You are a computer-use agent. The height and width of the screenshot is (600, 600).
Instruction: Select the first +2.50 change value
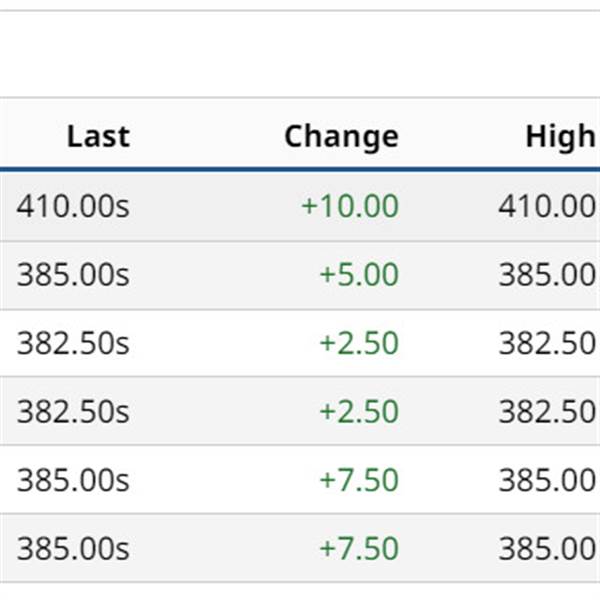point(358,343)
